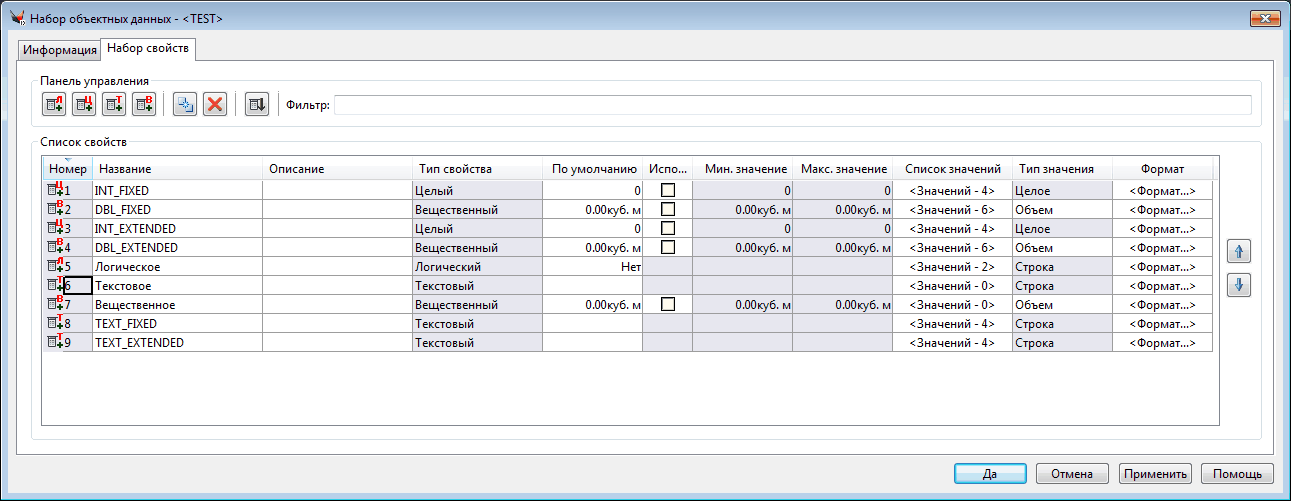Tick the limits checkbox in DBL_EXTENDED row

[x=668, y=247]
